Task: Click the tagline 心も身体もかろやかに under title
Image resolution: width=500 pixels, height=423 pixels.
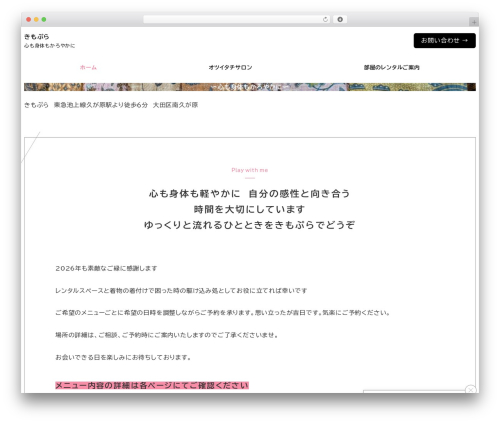Action: coord(49,46)
